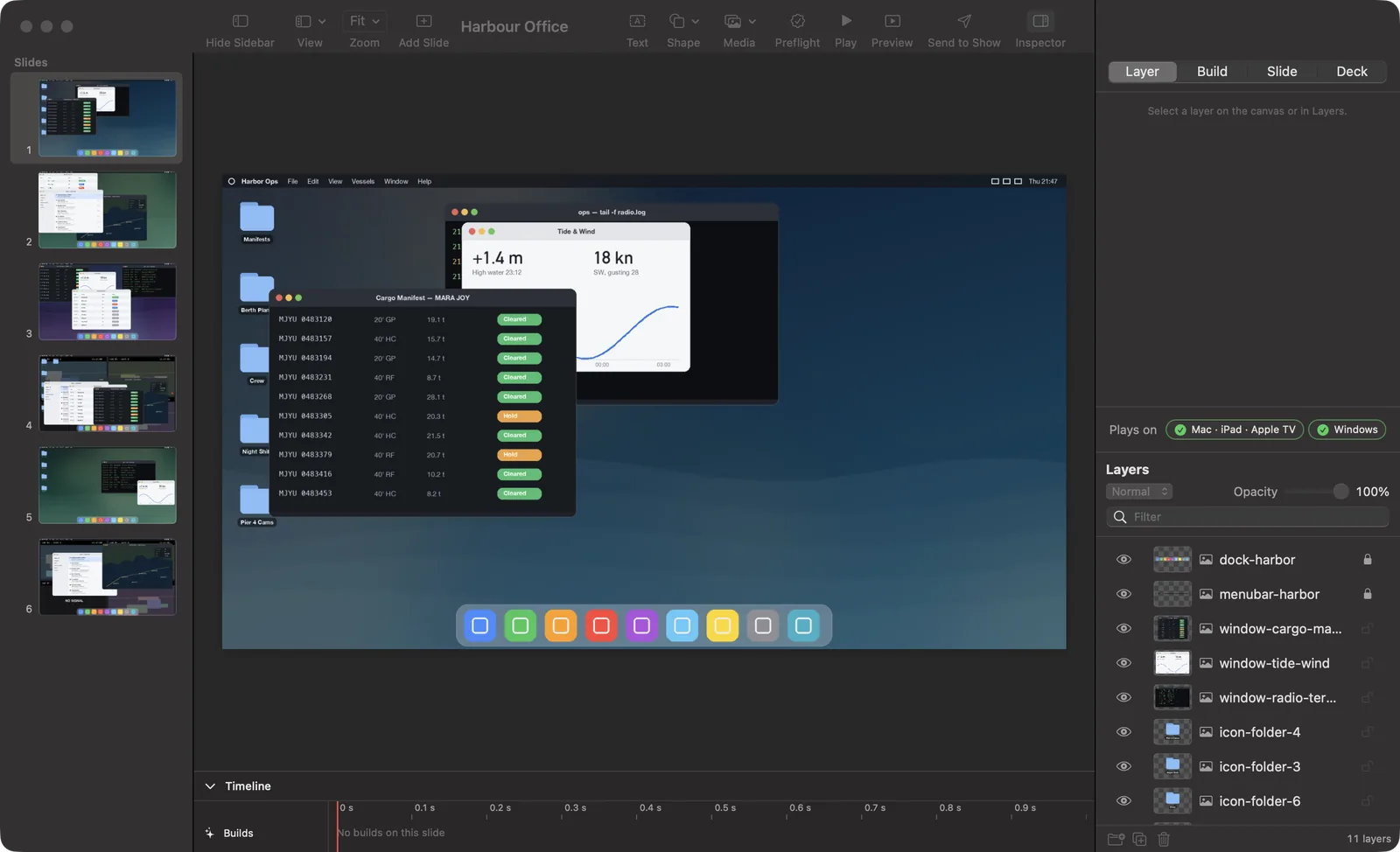Select the icon-folder-6 layer row

click(x=1248, y=801)
